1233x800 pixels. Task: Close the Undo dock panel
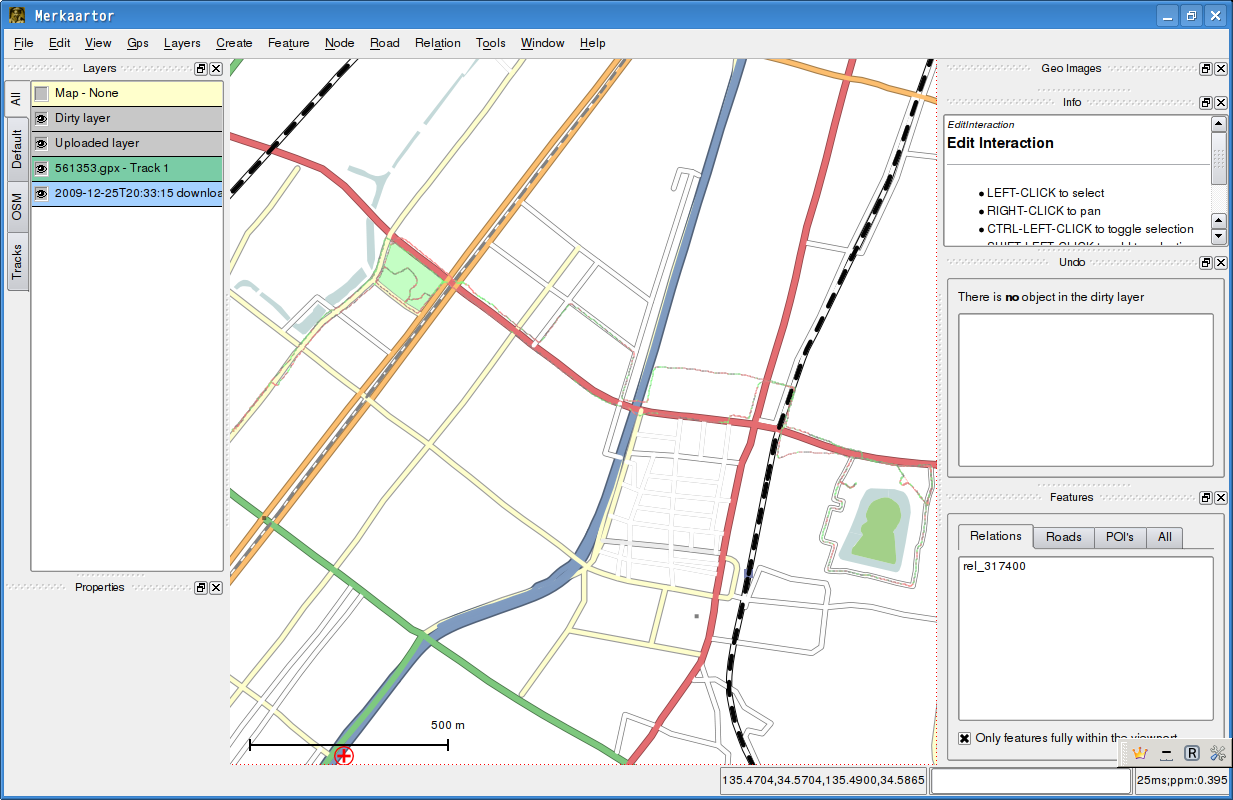pyautogui.click(x=1220, y=262)
